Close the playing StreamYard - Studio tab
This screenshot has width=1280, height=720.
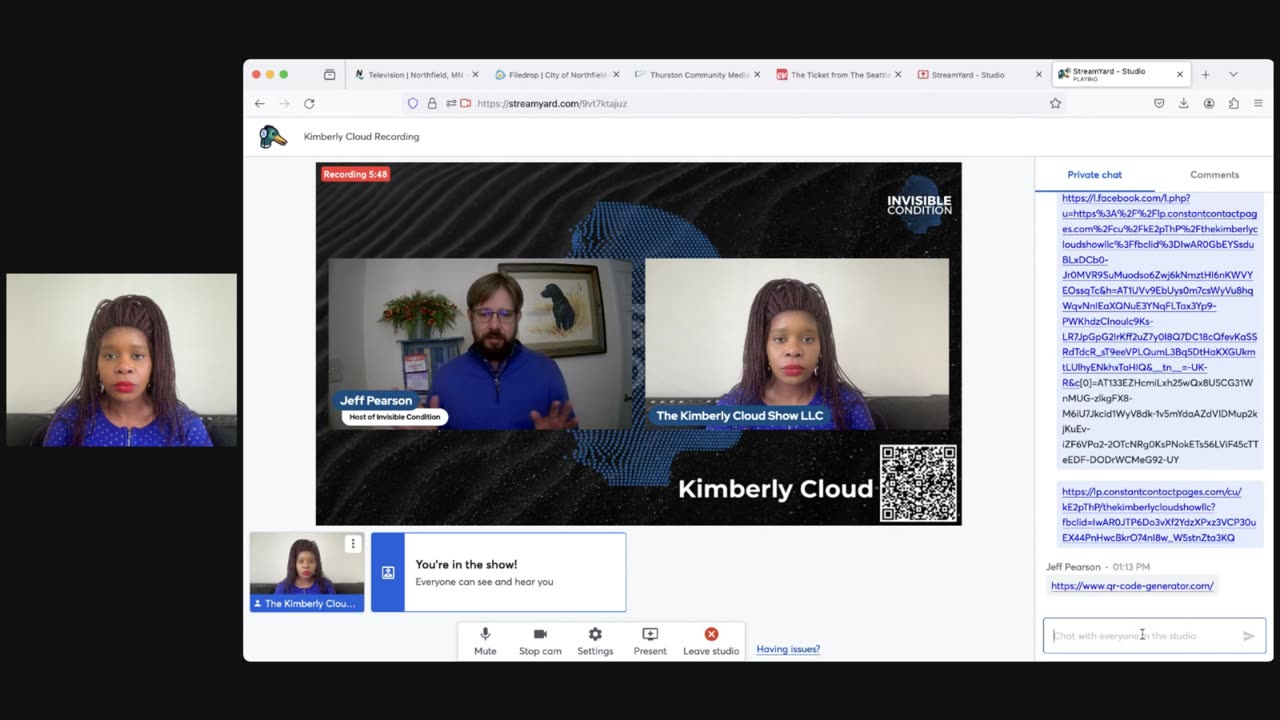coord(1180,74)
